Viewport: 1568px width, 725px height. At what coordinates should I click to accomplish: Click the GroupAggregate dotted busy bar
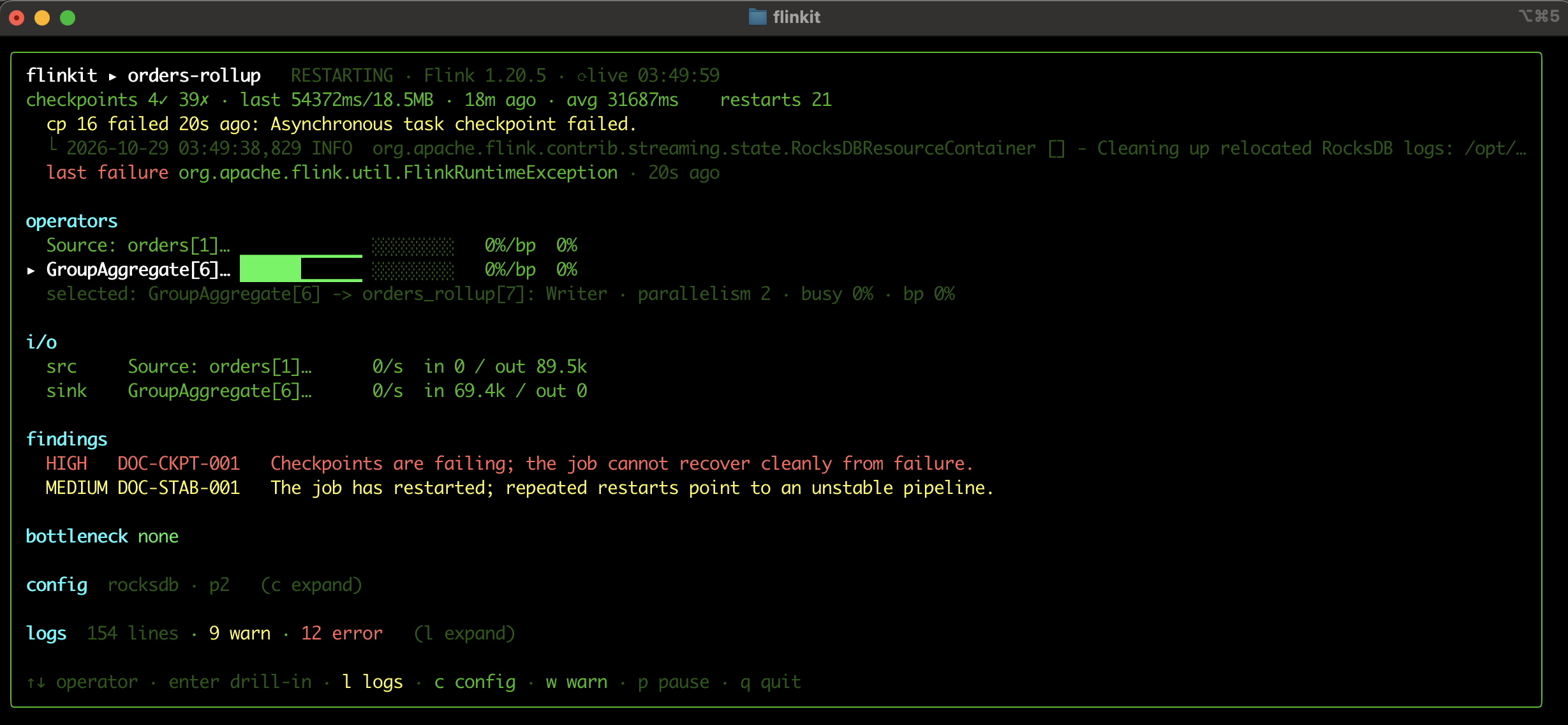(x=413, y=270)
